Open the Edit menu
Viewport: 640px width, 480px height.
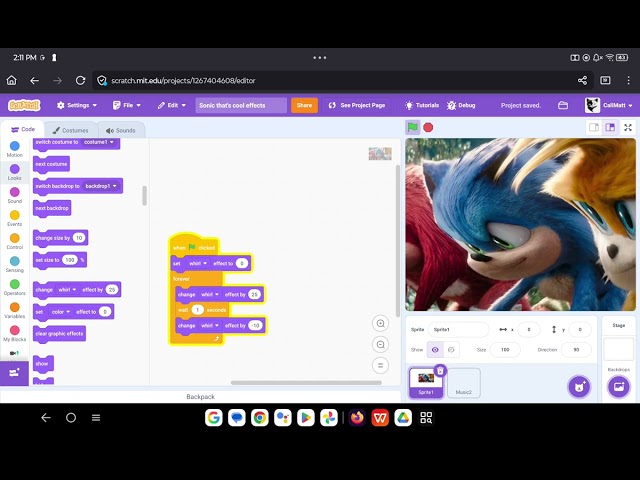point(172,105)
